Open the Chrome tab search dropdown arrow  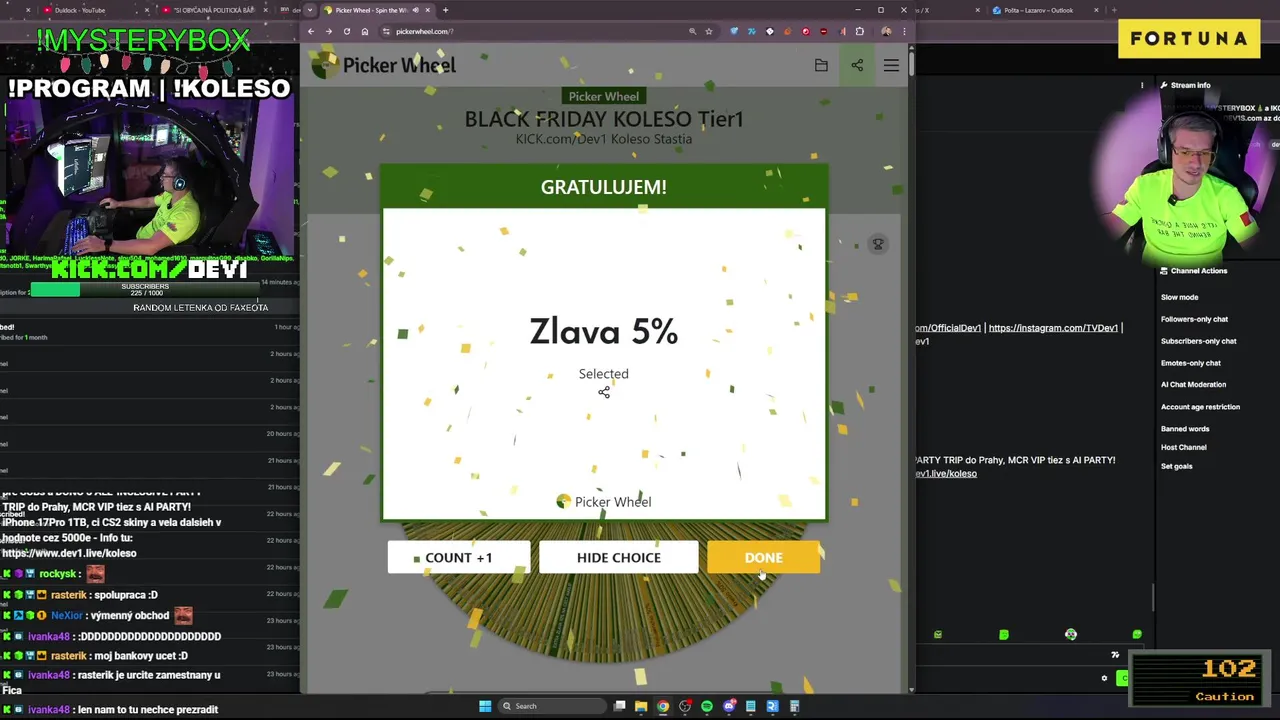pos(310,10)
